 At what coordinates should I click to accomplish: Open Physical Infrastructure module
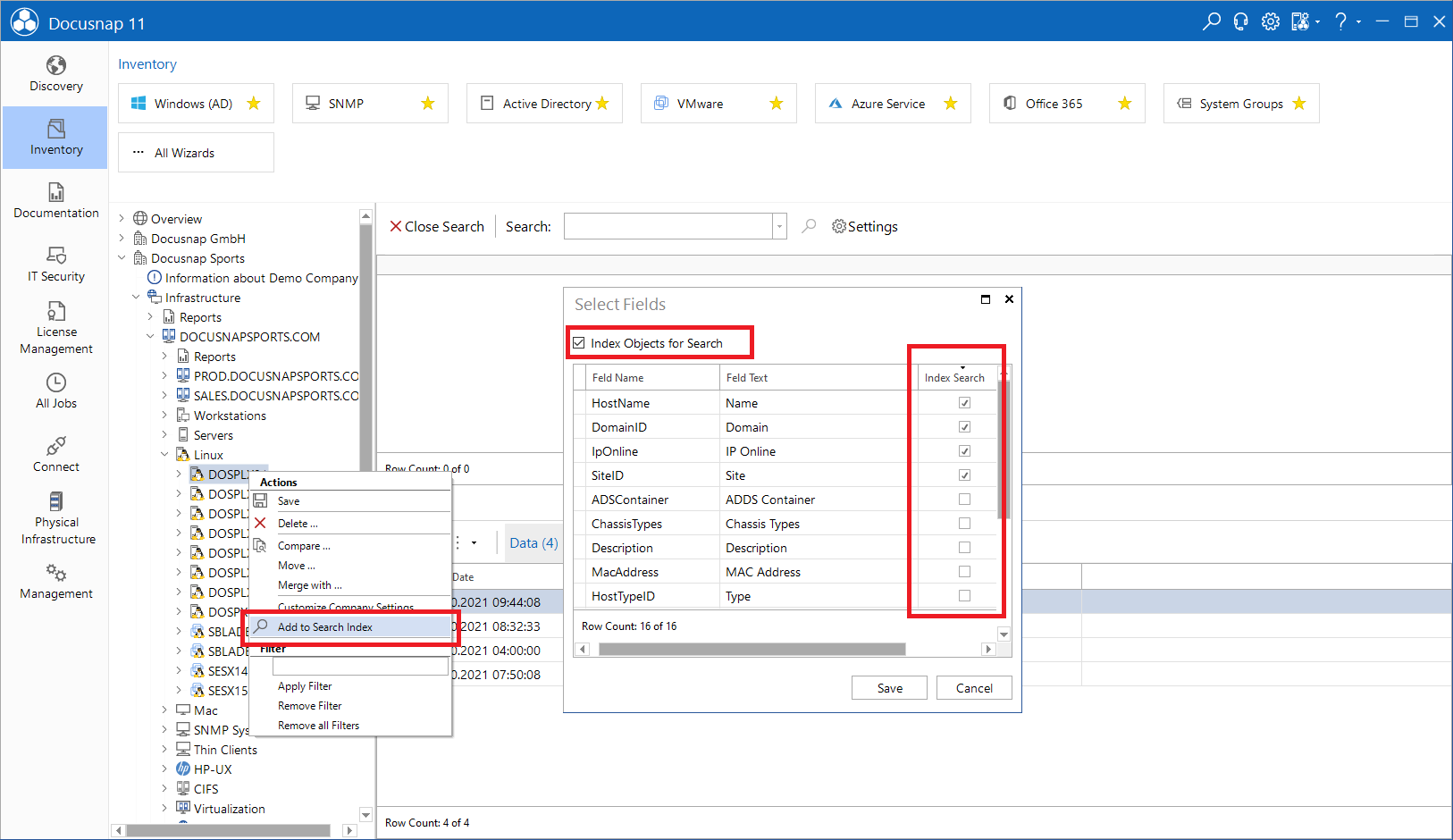(55, 518)
